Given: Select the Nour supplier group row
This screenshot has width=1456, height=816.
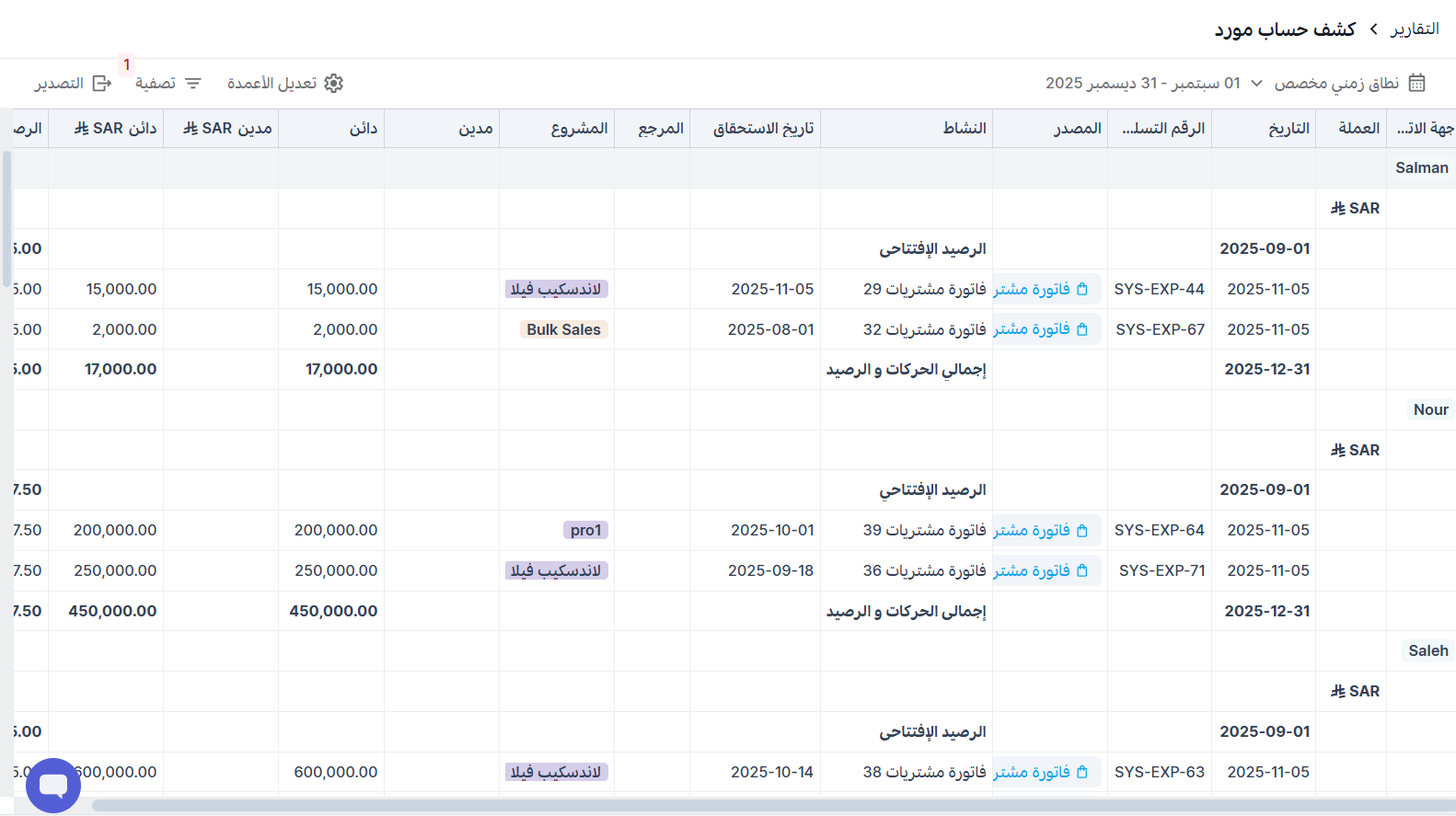Looking at the screenshot, I should (x=734, y=409).
